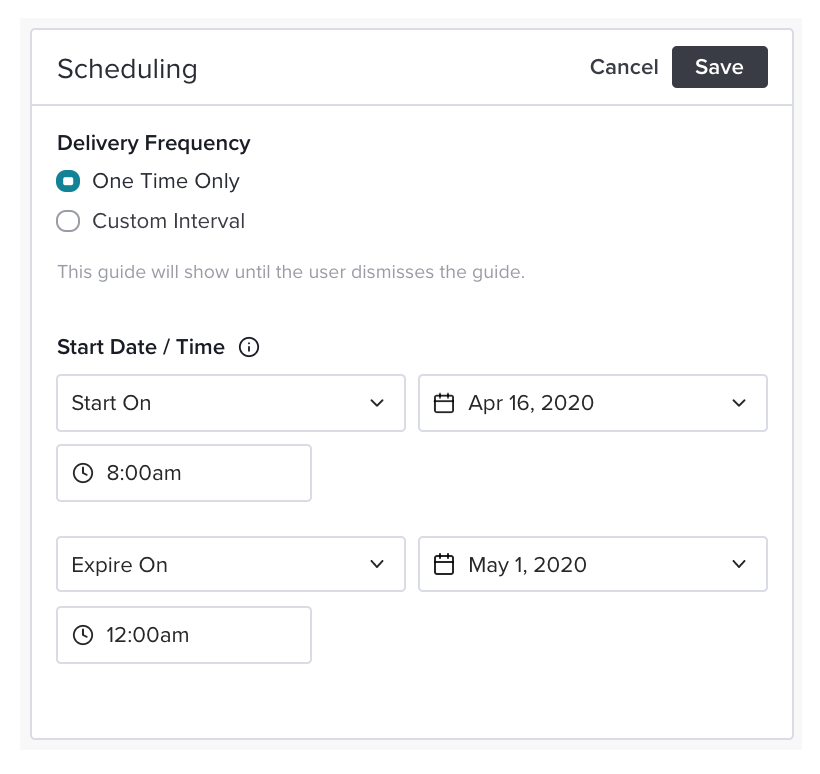Expand the May 1, 2020 date picker chevron

[739, 564]
